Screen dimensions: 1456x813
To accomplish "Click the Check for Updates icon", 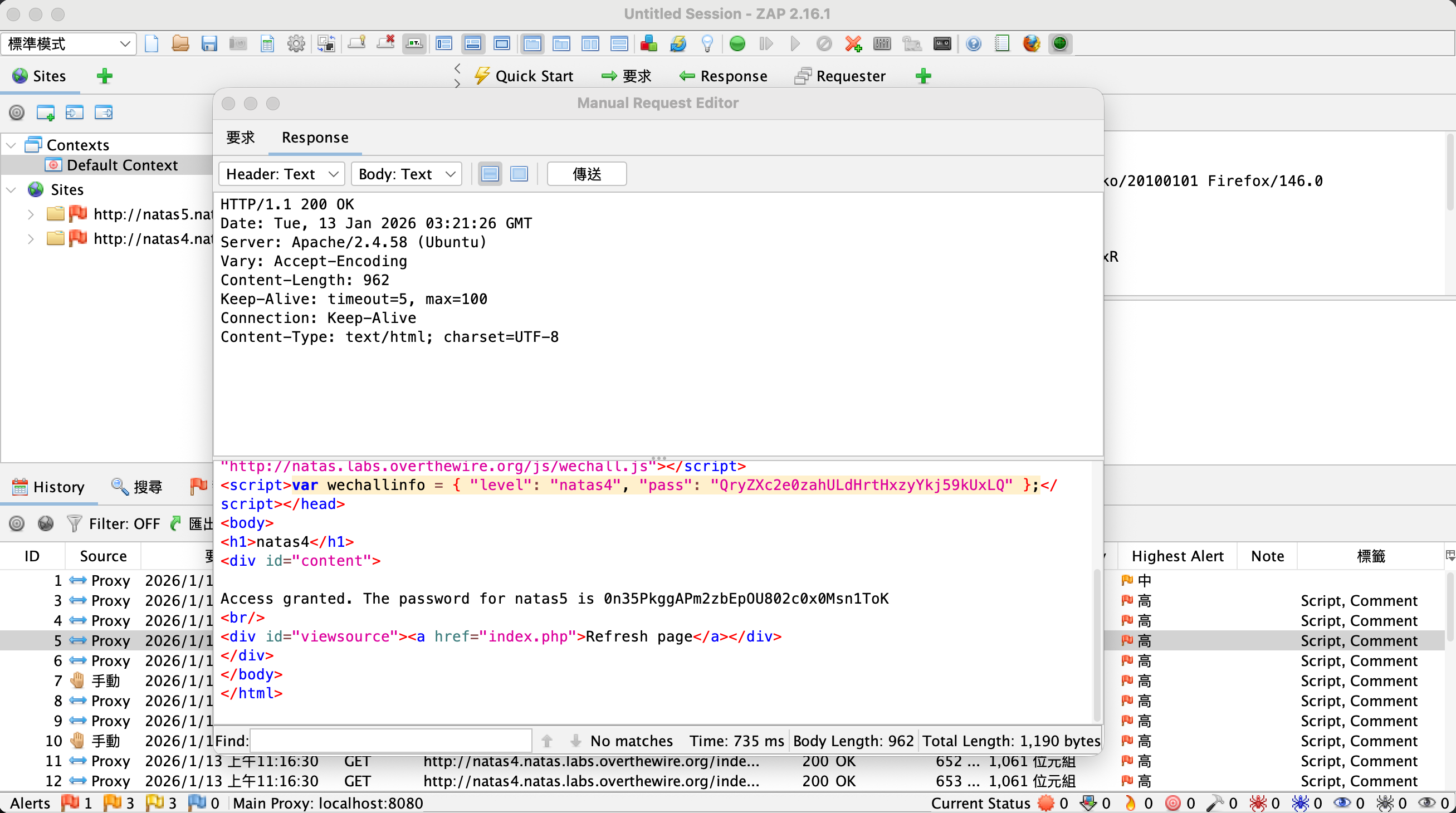I will 678,43.
